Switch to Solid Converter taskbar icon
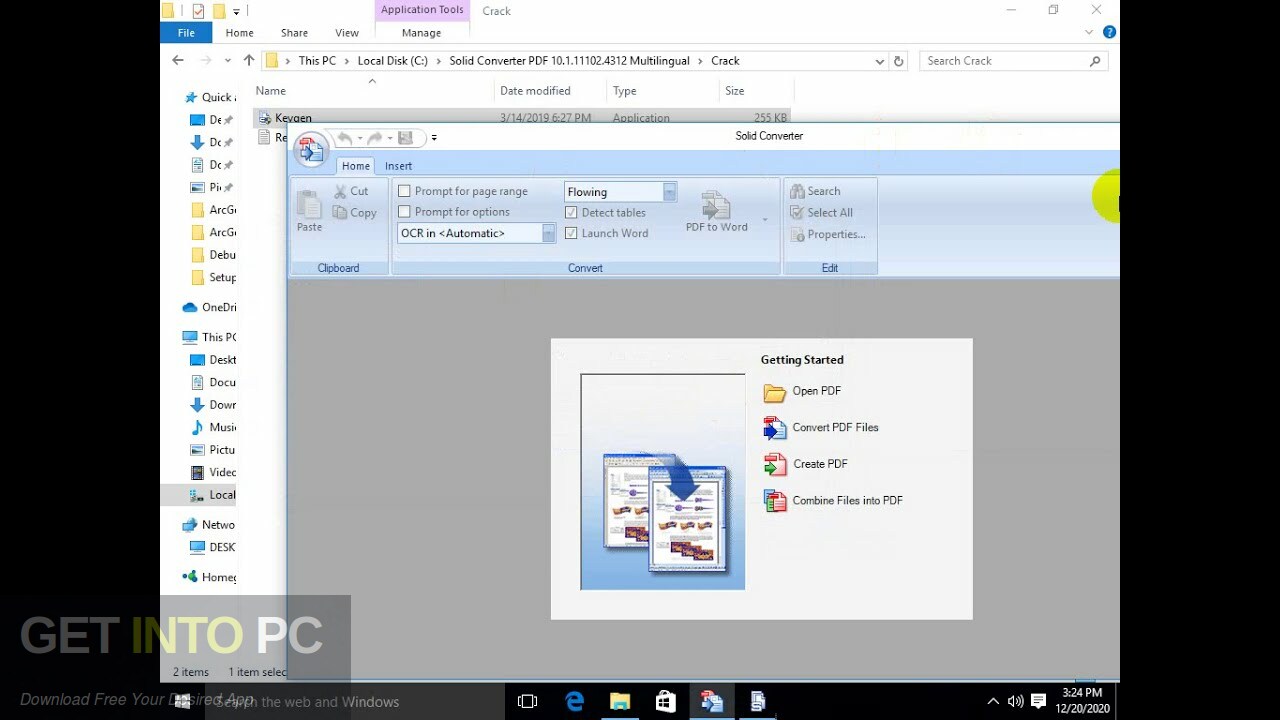 point(711,701)
